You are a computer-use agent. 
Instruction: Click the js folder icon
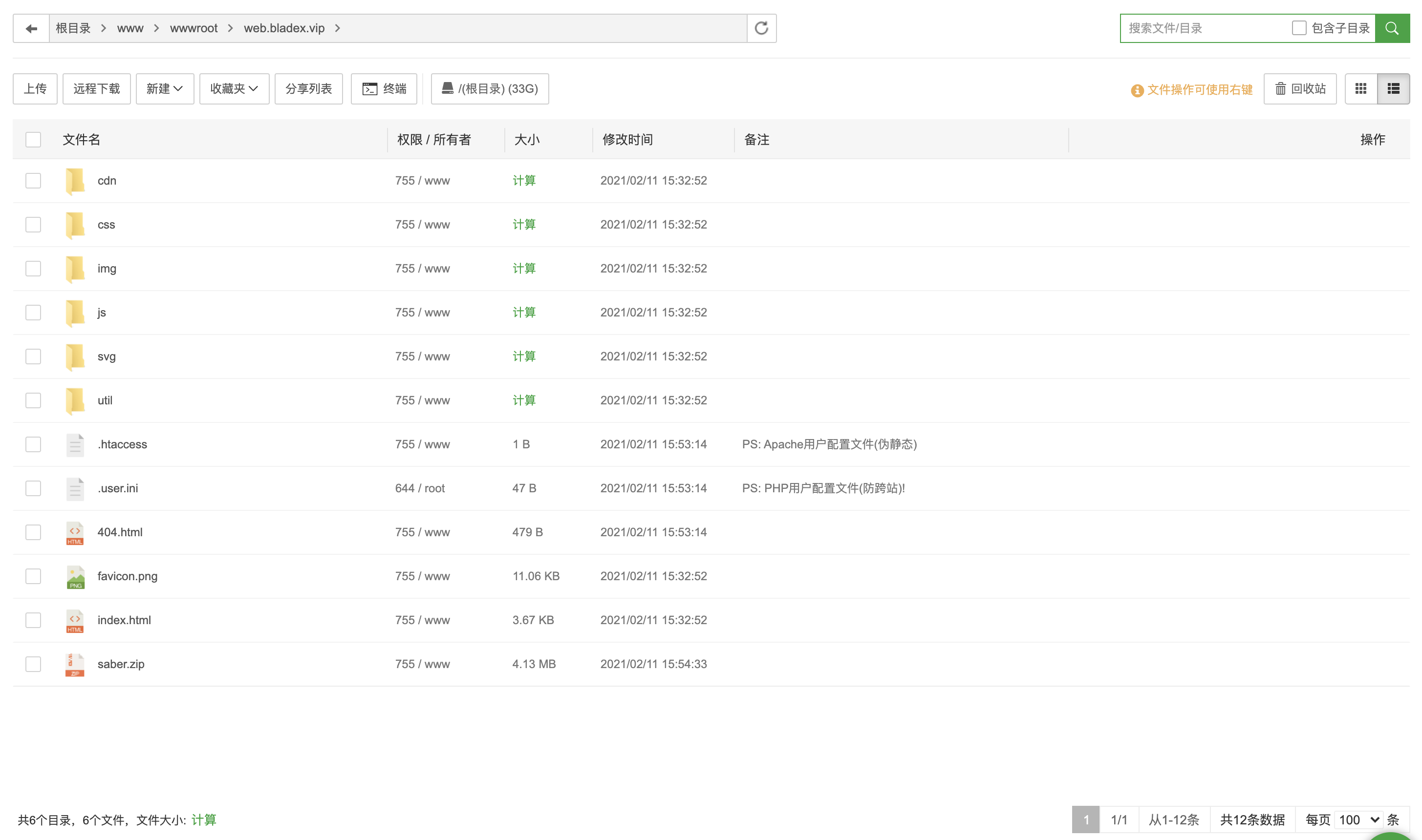point(75,313)
